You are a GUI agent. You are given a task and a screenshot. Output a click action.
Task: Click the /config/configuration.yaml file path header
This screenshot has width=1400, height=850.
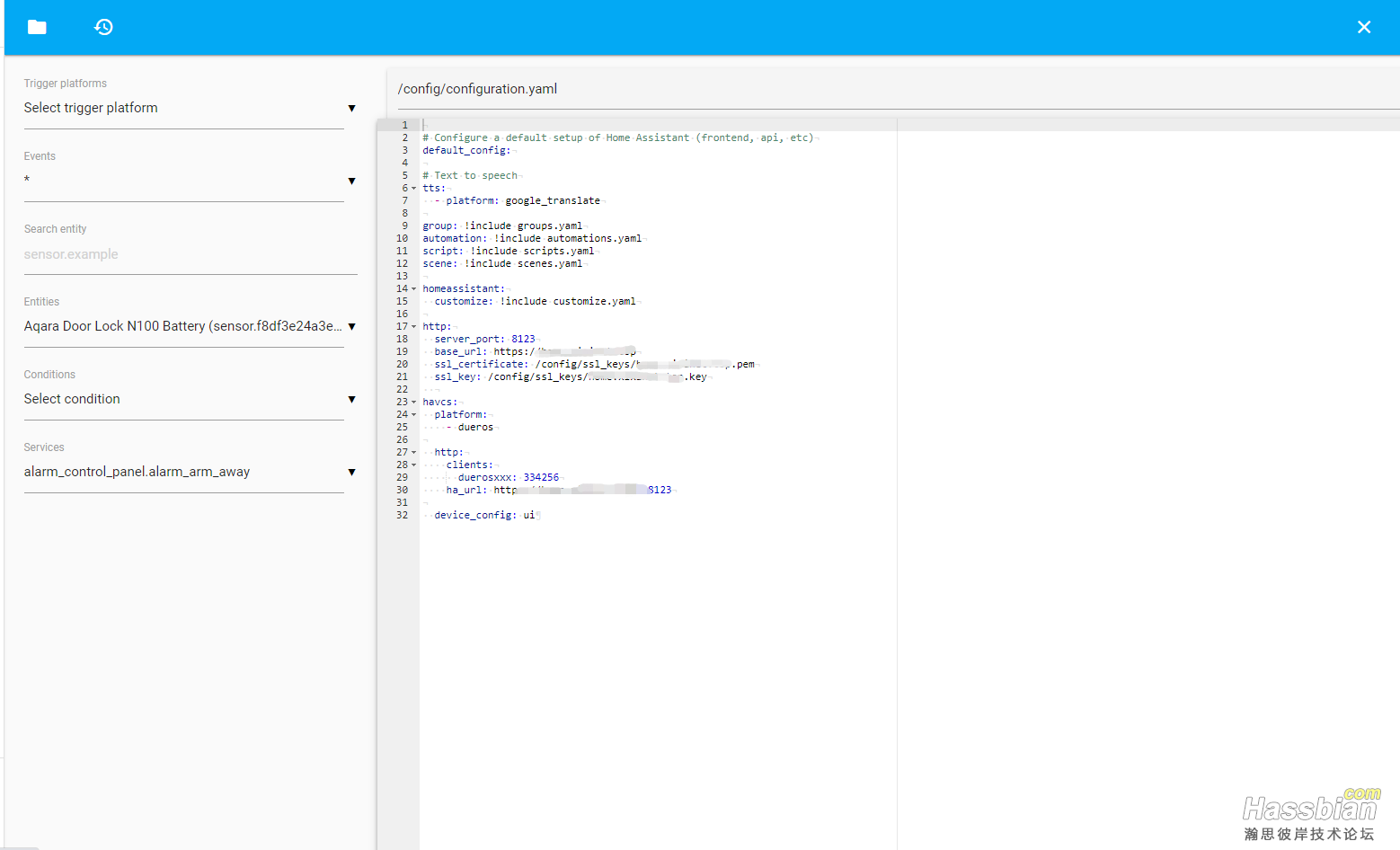pyautogui.click(x=477, y=89)
